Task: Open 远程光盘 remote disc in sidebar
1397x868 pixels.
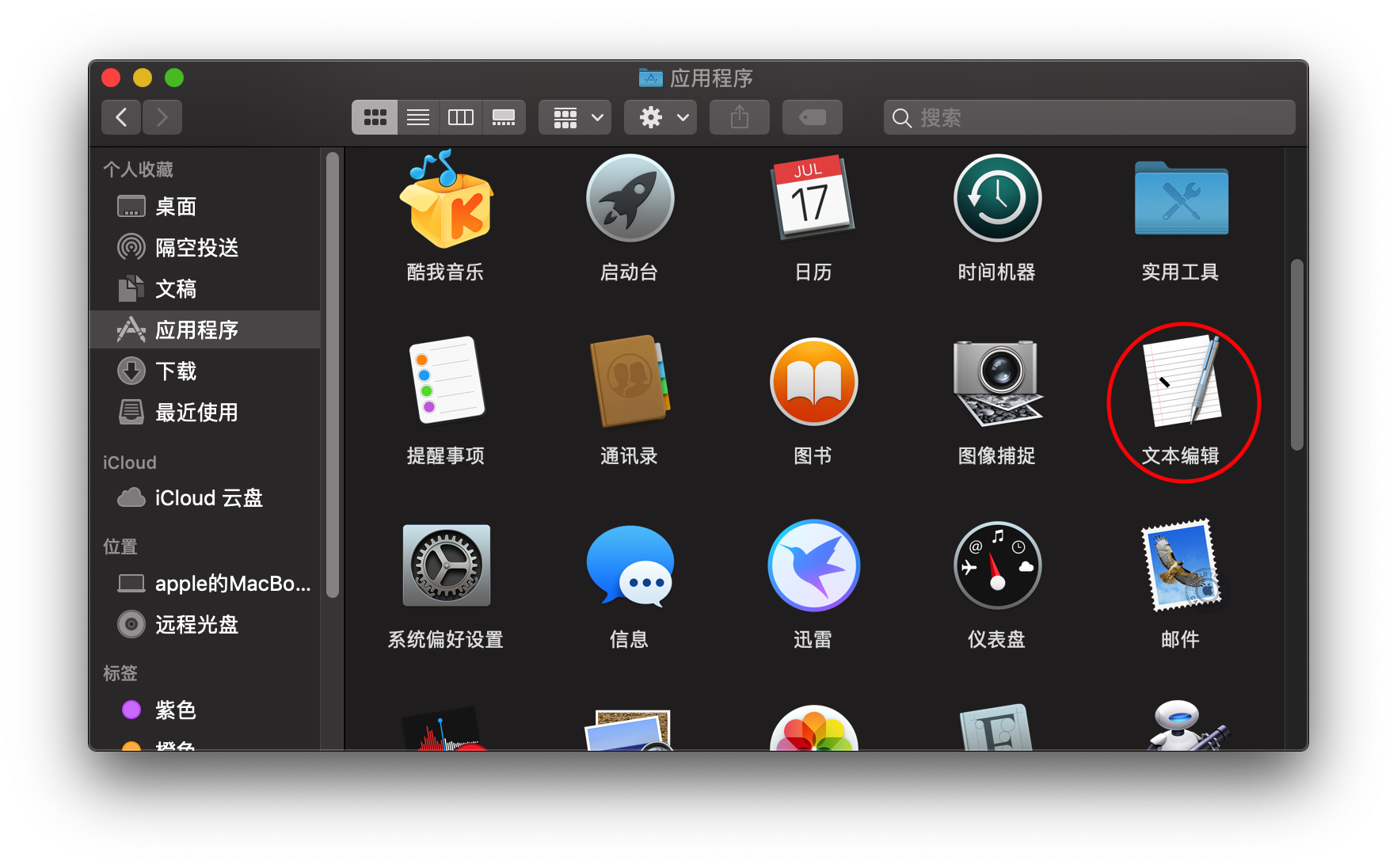Action: pos(206,625)
